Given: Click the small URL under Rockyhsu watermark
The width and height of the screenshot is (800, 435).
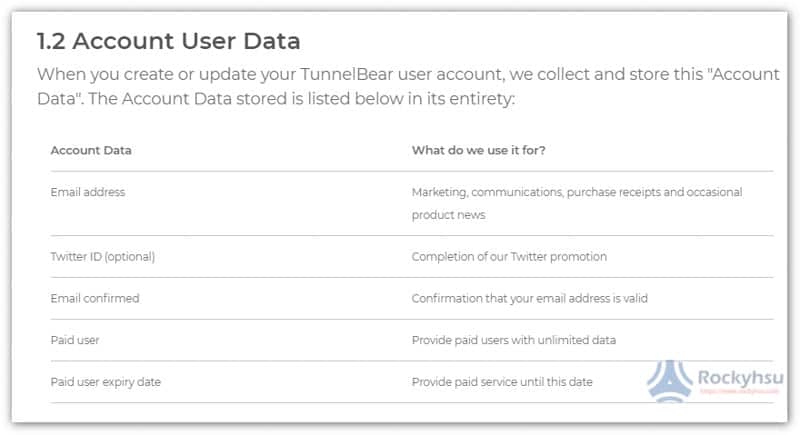Looking at the screenshot, I should [x=740, y=392].
